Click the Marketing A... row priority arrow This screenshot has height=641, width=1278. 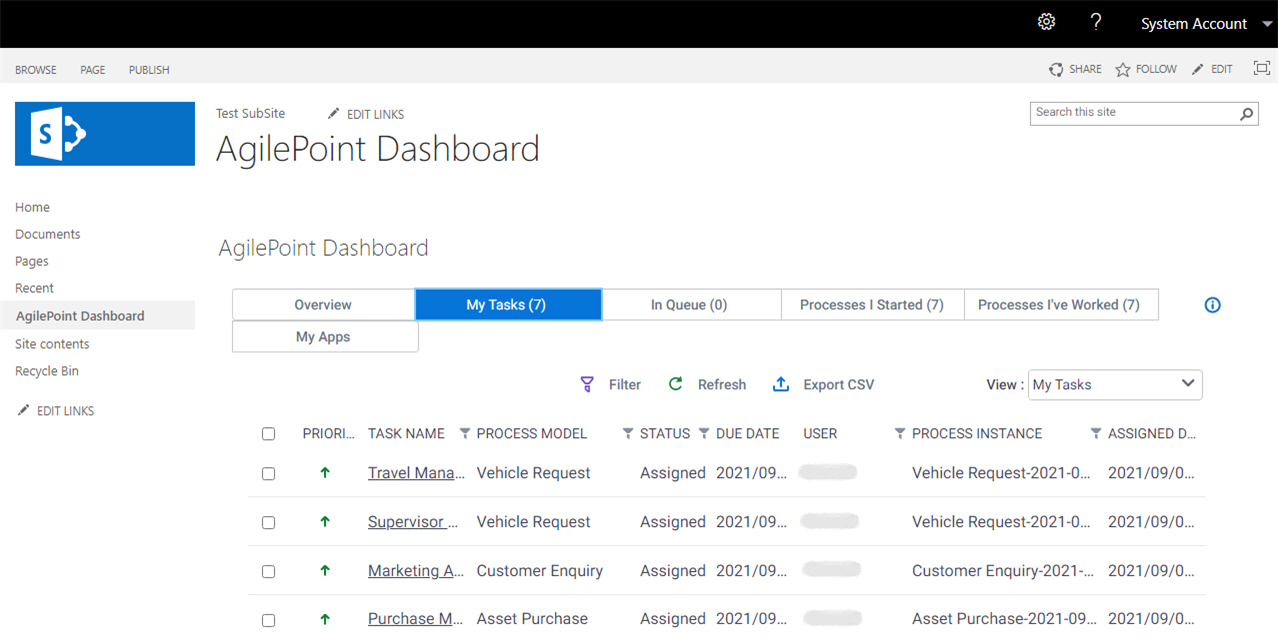click(x=325, y=571)
